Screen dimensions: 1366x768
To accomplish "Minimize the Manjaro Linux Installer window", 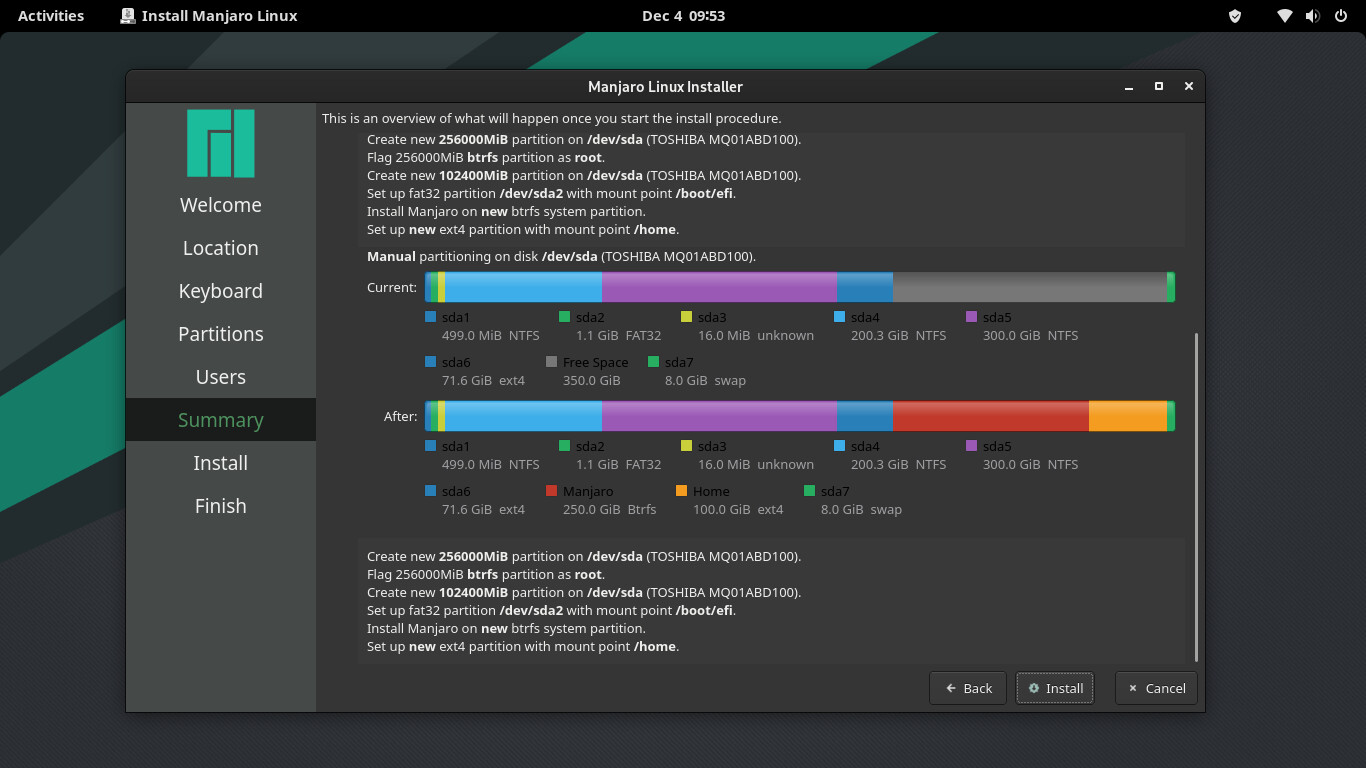I will (1129, 87).
